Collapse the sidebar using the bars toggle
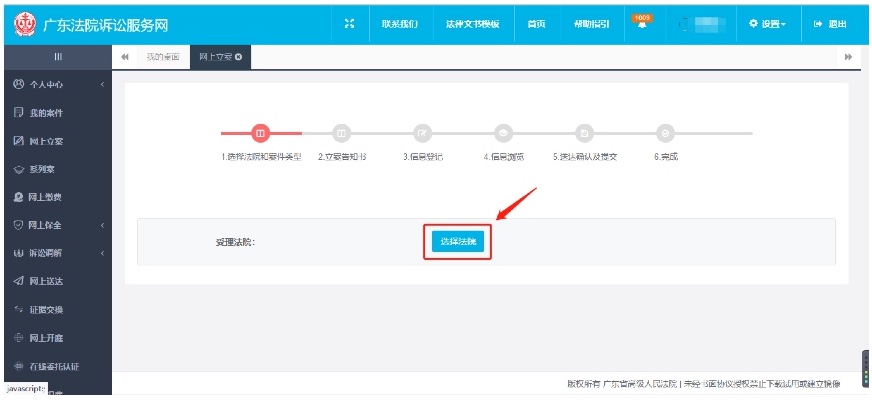 58,57
